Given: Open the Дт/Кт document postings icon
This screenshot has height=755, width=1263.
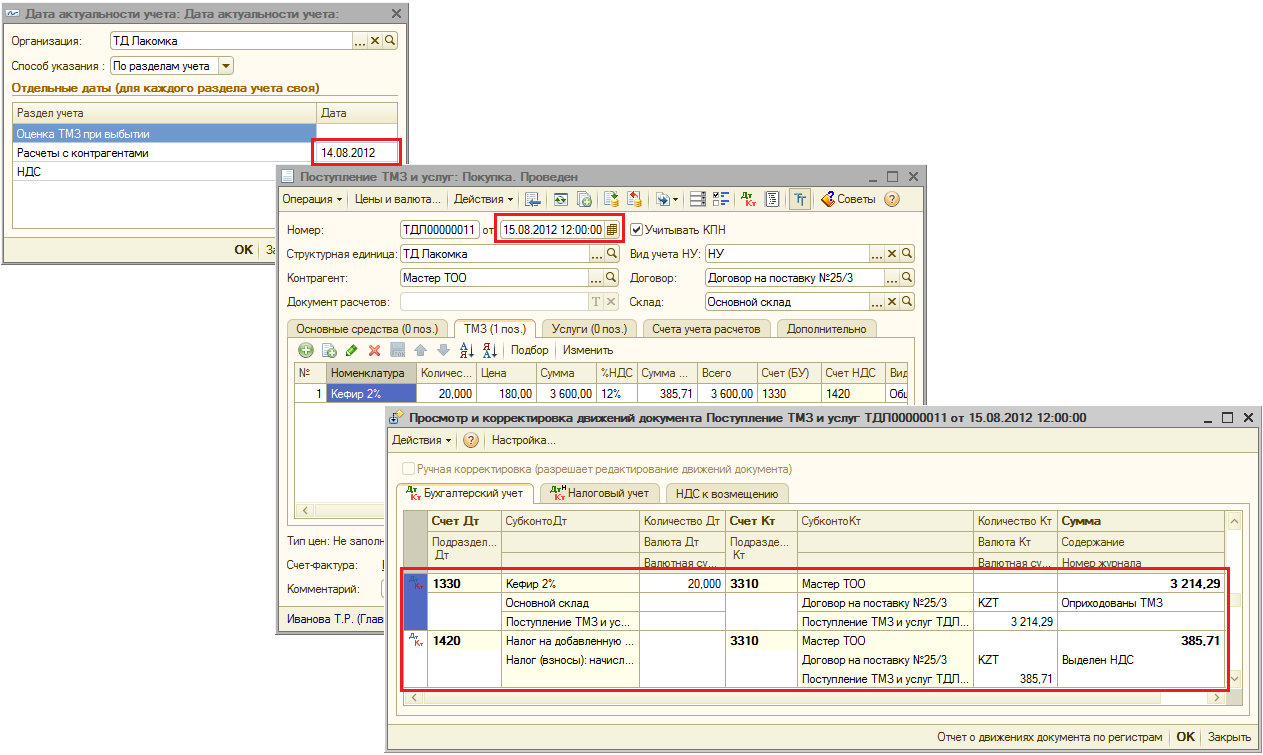Looking at the screenshot, I should tap(748, 199).
